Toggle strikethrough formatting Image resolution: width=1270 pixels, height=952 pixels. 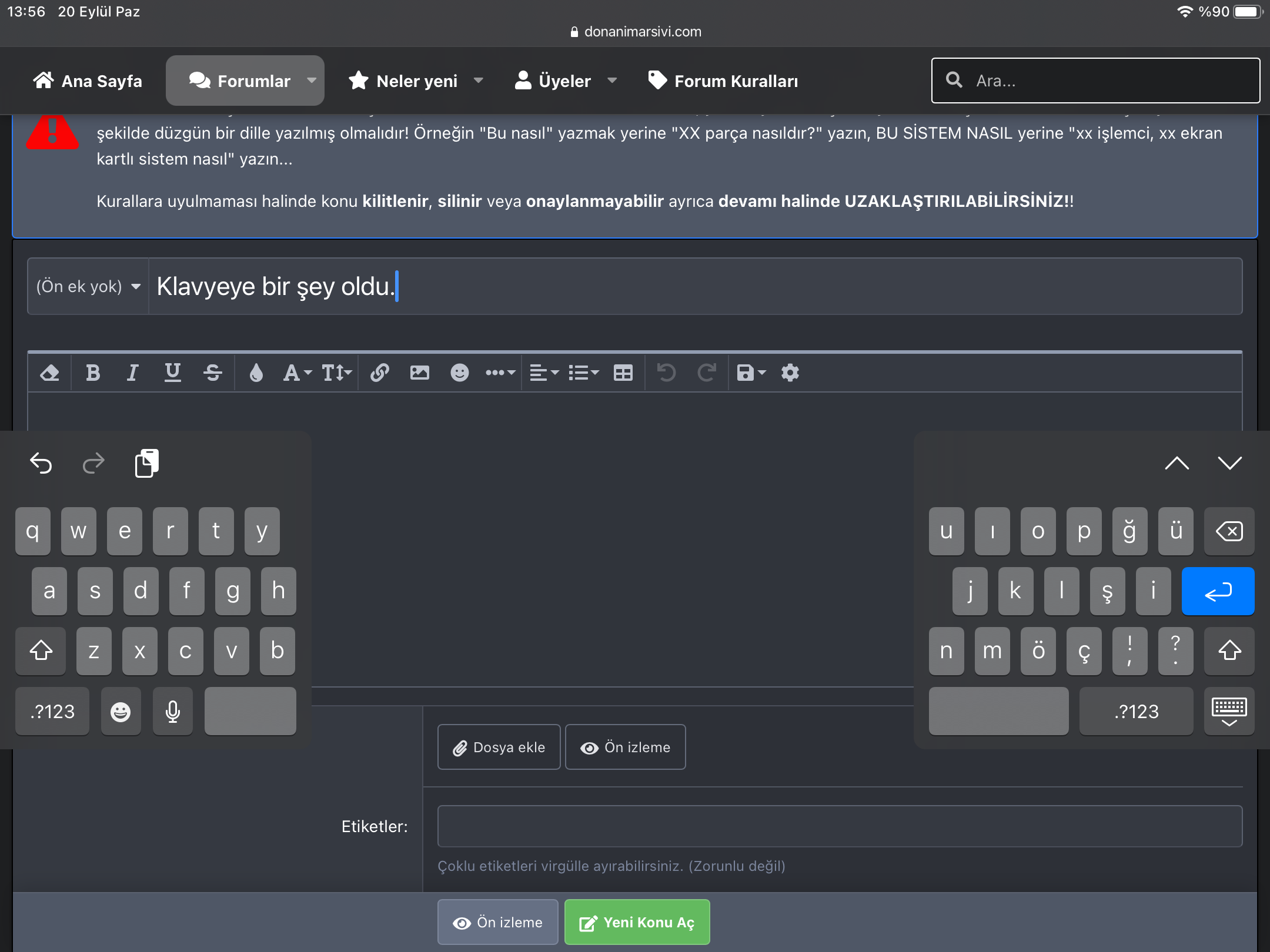pos(212,373)
